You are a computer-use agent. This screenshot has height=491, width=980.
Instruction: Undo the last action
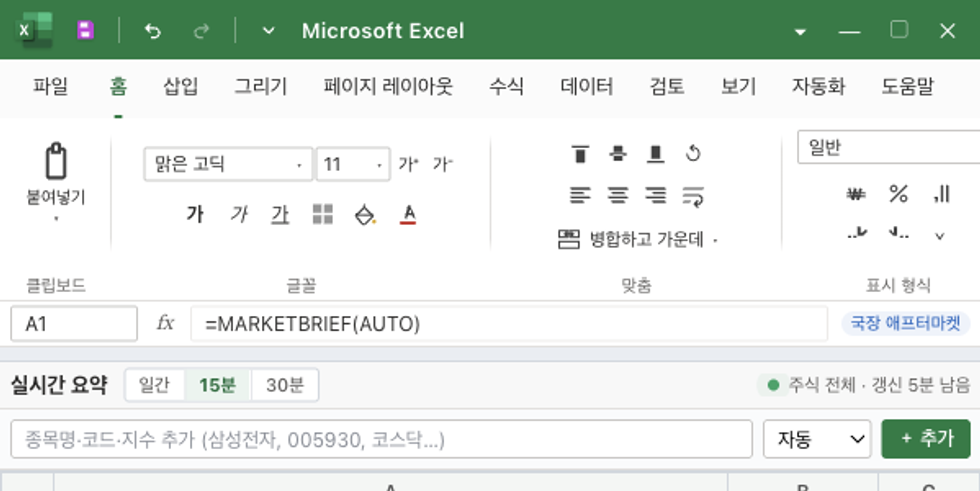[x=152, y=31]
